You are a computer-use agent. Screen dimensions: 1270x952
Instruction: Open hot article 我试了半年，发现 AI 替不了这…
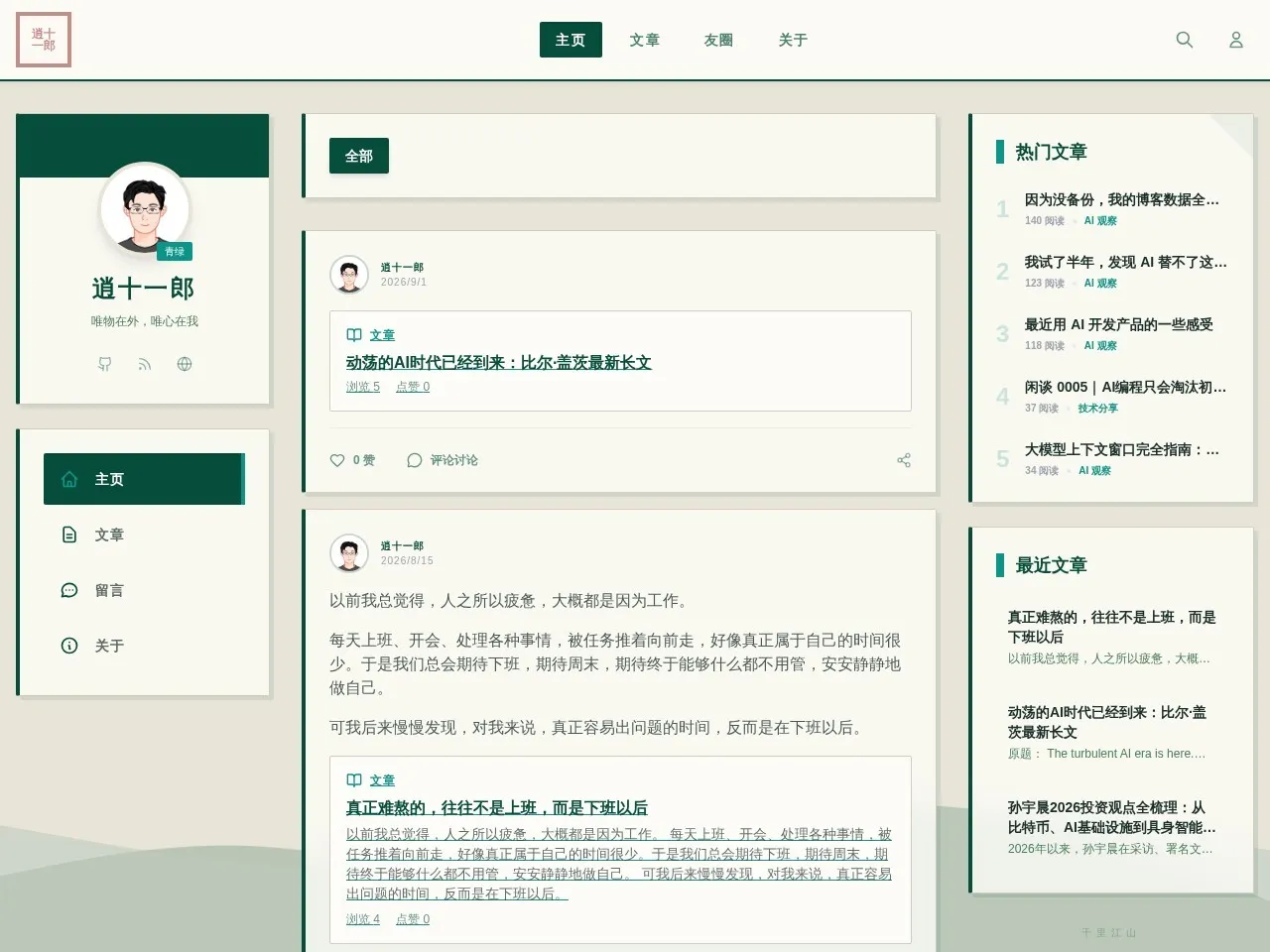click(1126, 262)
